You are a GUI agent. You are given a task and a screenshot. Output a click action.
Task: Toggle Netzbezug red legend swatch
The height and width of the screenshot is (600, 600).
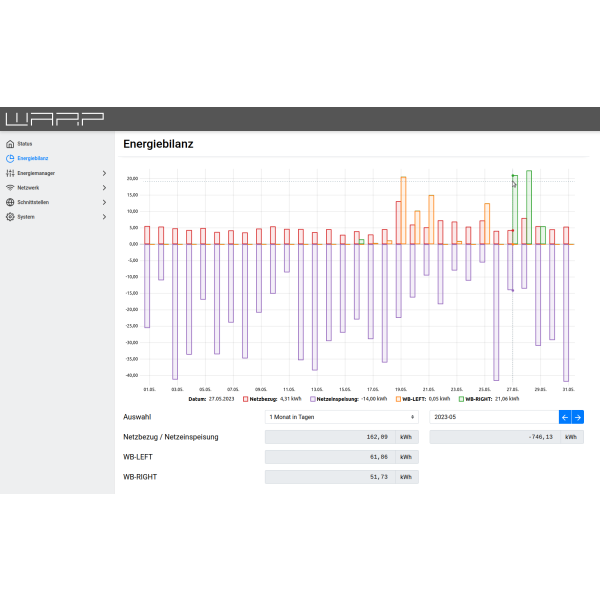tap(246, 399)
